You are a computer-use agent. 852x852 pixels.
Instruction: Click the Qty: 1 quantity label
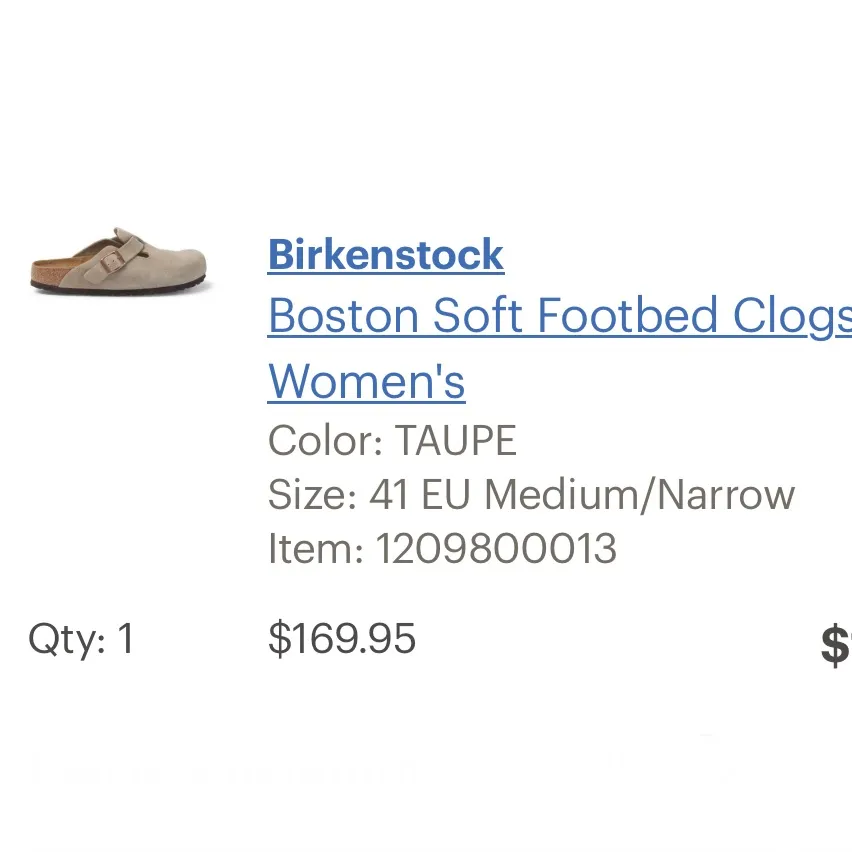point(80,638)
